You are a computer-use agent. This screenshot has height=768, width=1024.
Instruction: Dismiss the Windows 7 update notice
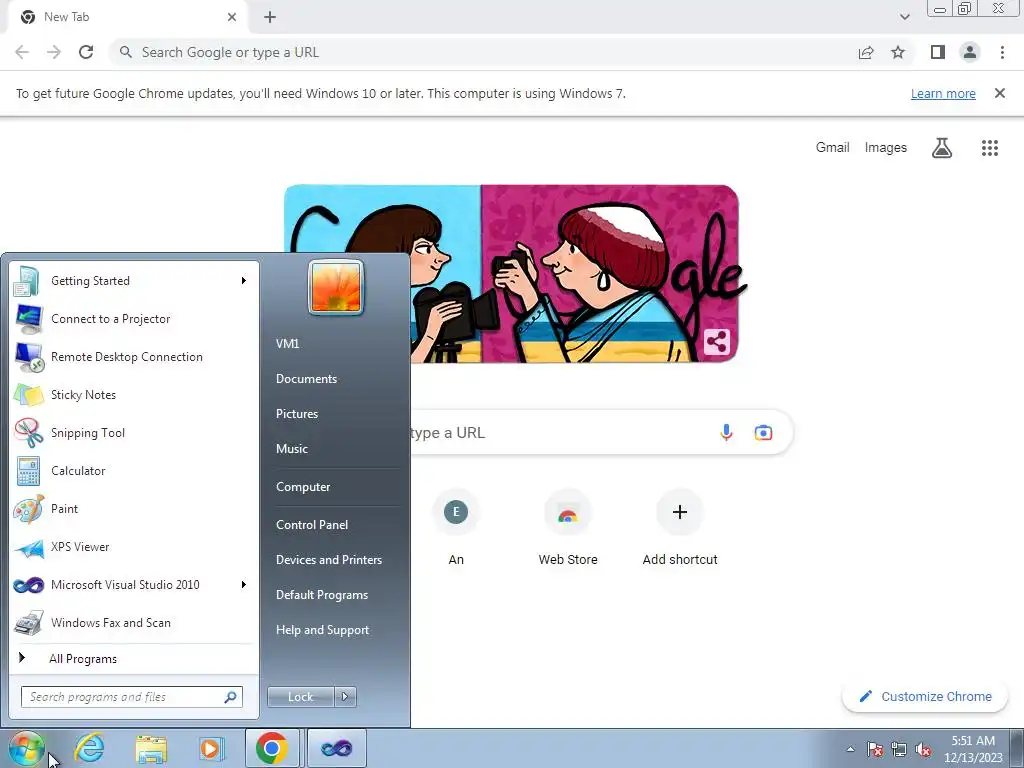click(x=999, y=93)
